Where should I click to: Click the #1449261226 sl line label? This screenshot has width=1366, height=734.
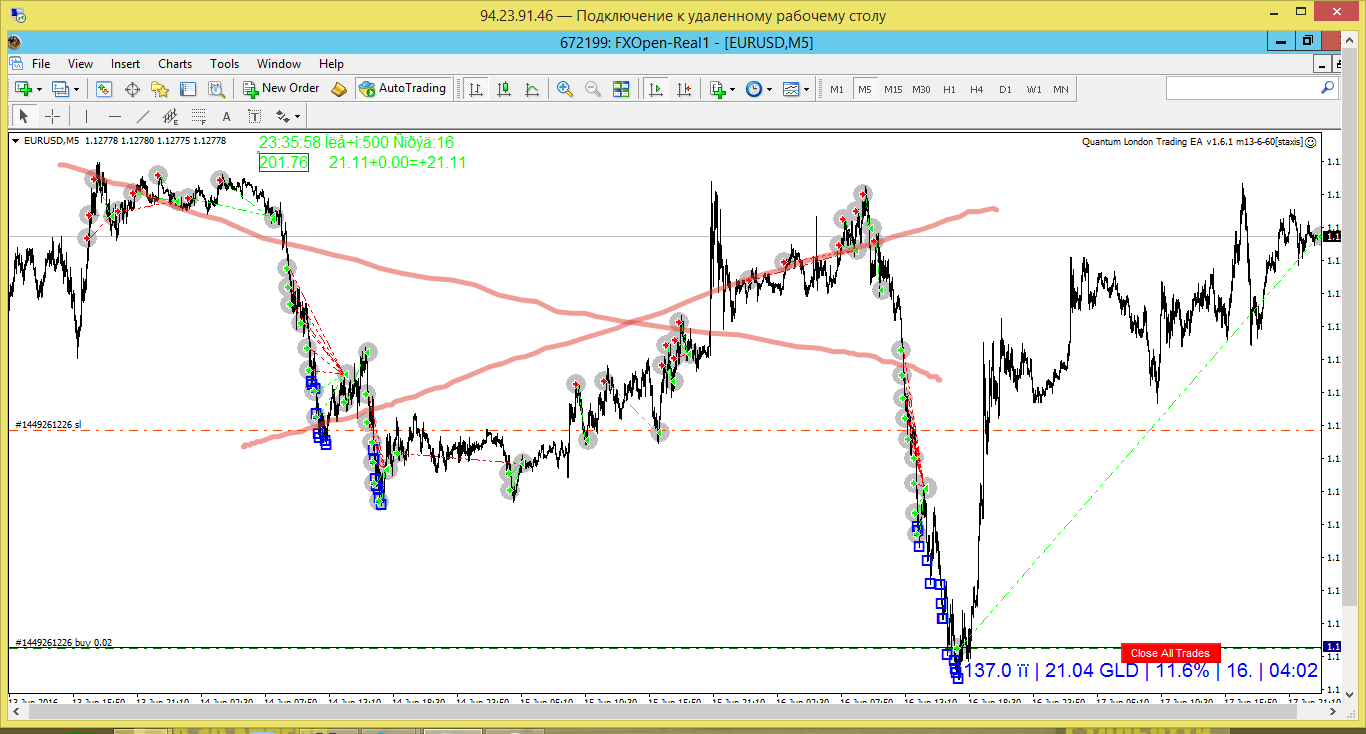pos(48,425)
